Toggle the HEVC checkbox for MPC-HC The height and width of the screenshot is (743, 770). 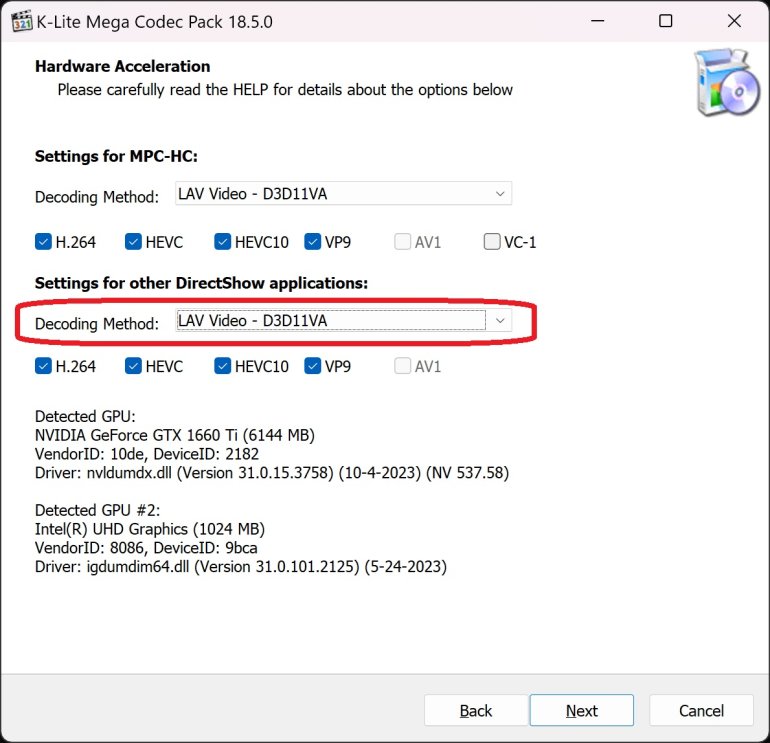pos(134,241)
